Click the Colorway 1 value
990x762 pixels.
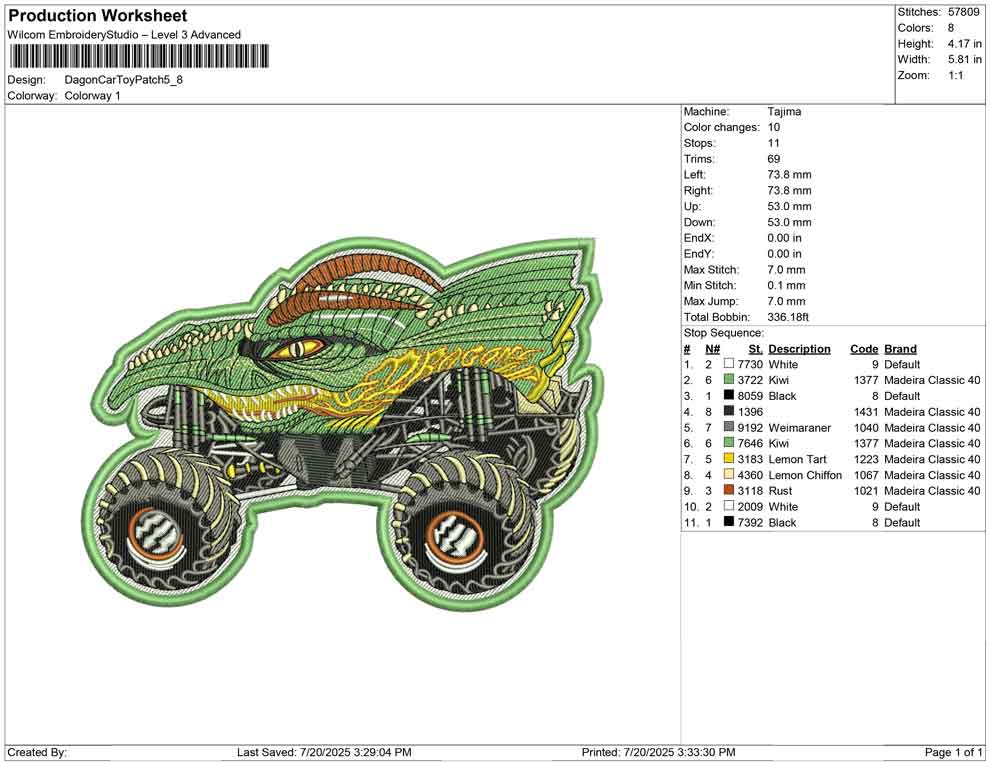tap(92, 96)
